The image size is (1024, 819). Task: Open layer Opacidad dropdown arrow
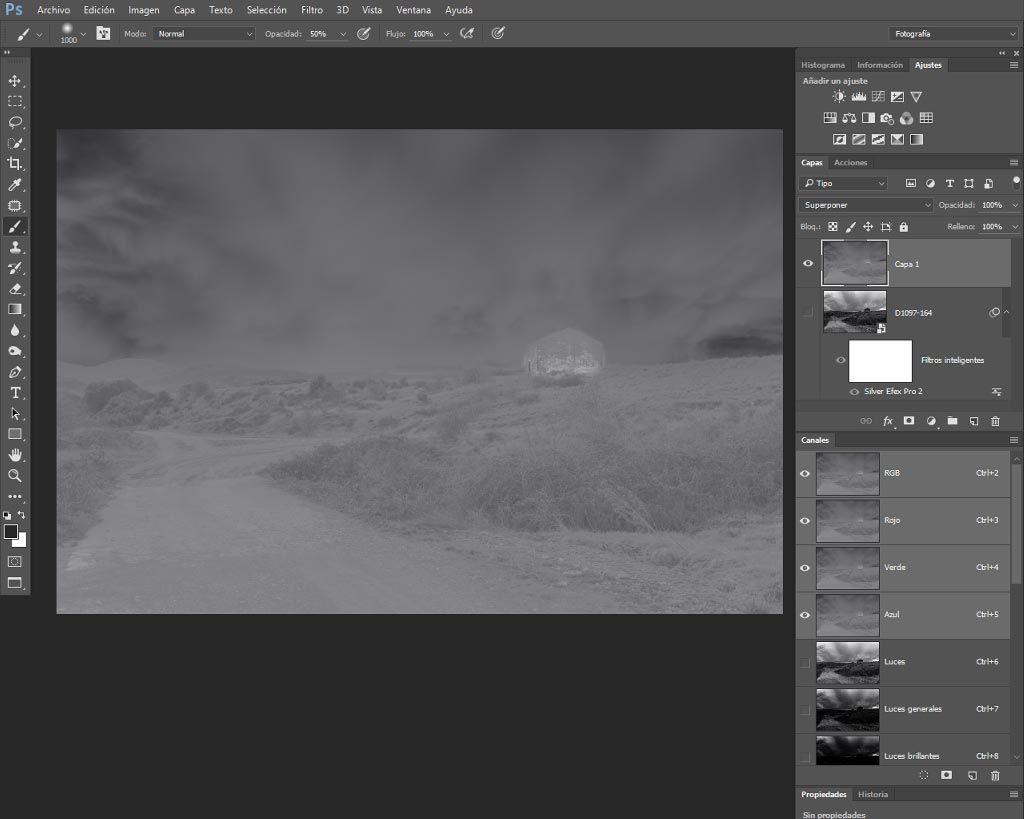tap(1014, 205)
